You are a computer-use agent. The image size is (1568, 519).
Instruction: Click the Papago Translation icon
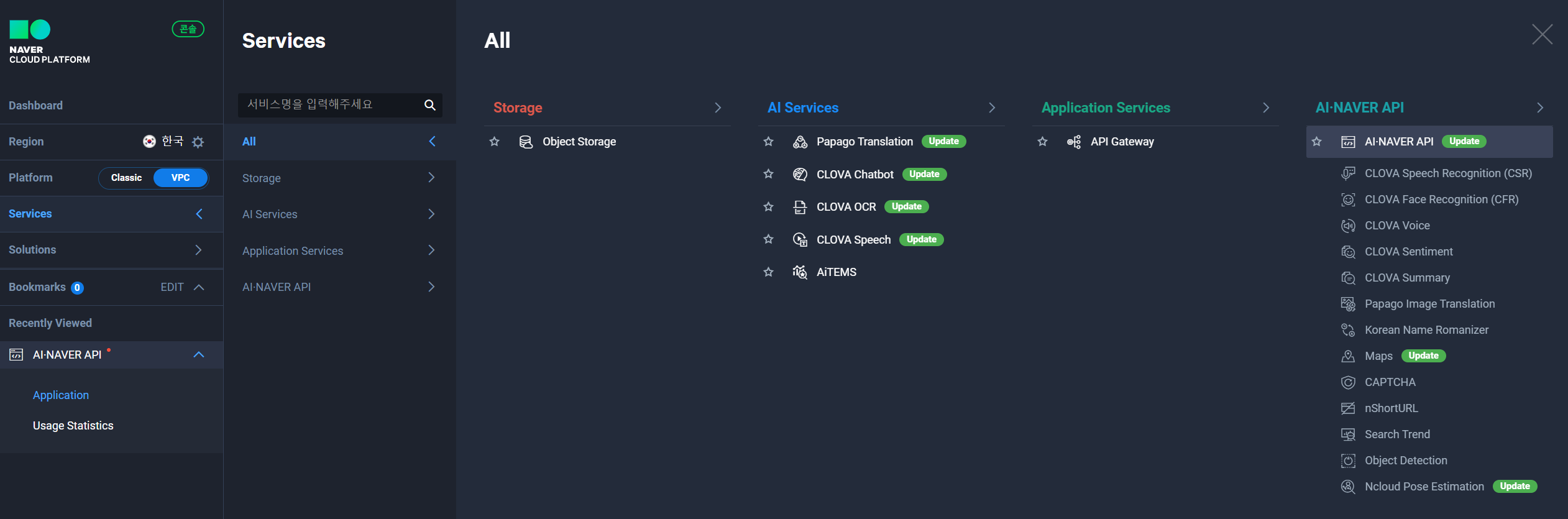800,142
